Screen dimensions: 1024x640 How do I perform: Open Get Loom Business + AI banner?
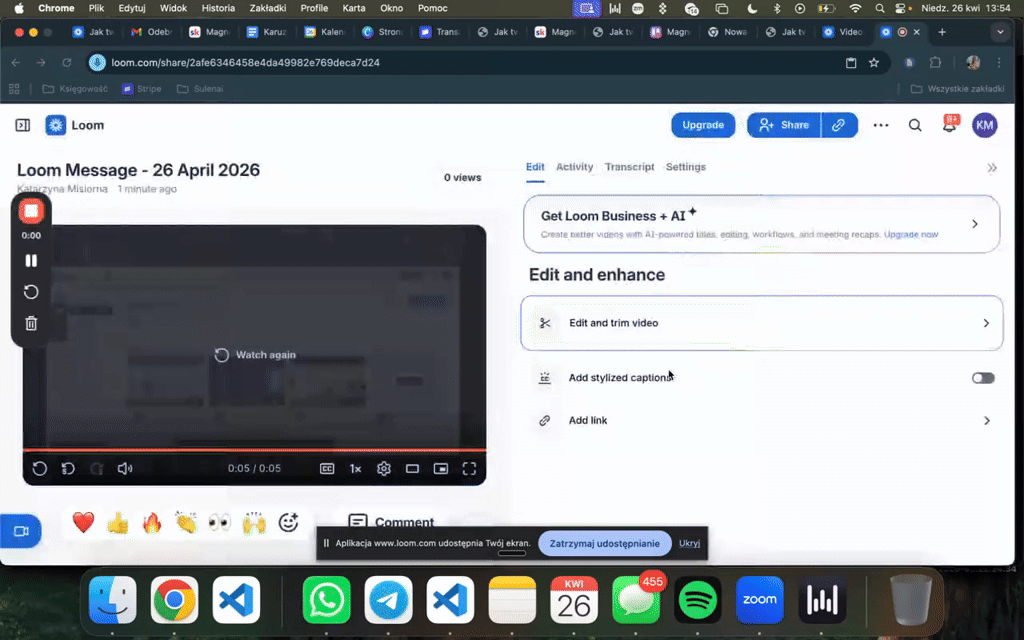(761, 223)
